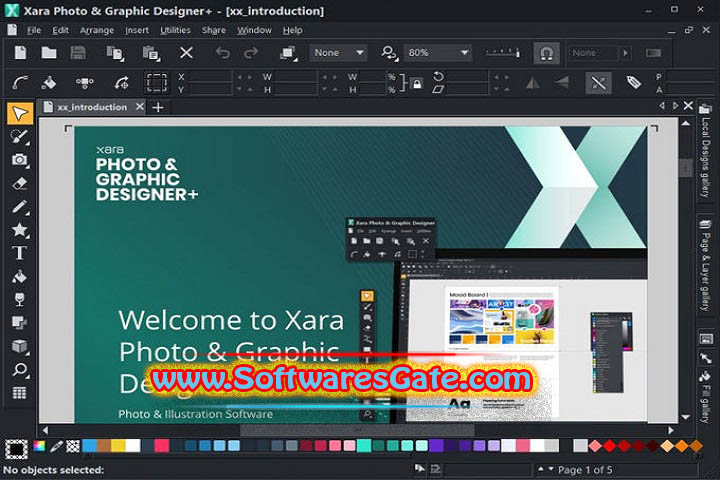Select the Transparency wine-glass tool
The width and height of the screenshot is (720, 480).
coord(20,299)
